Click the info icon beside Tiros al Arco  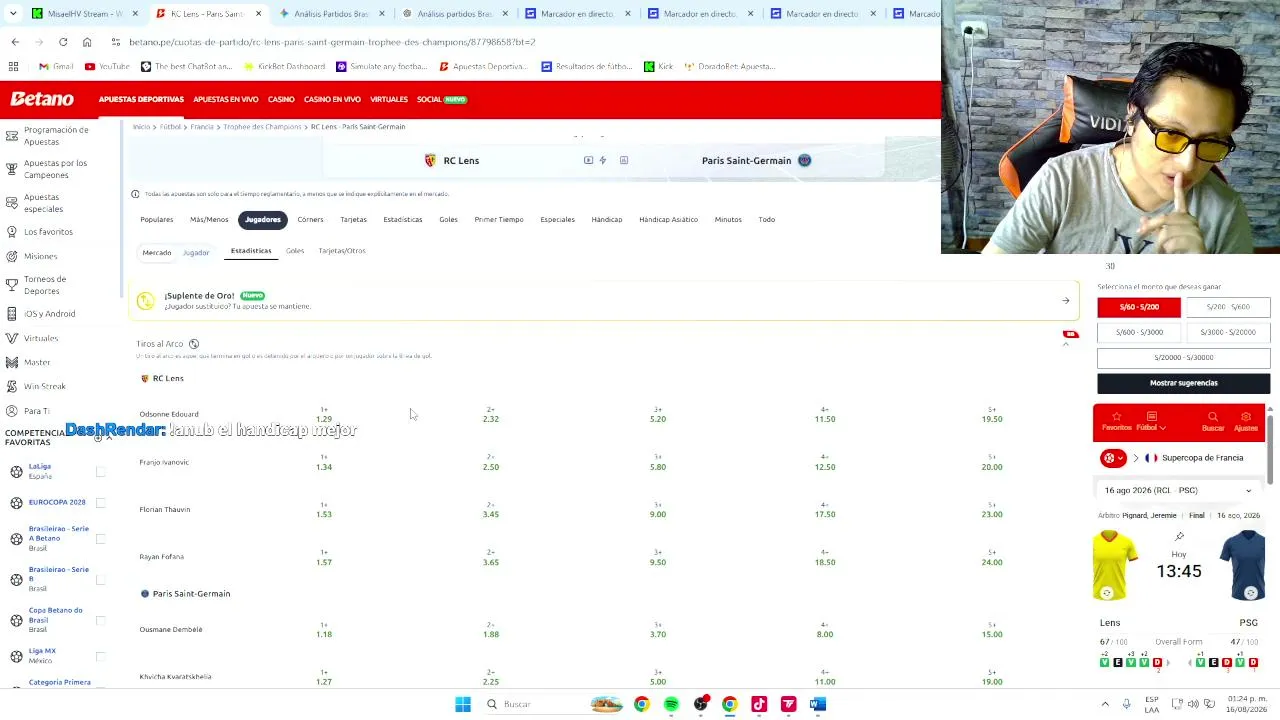coord(194,344)
